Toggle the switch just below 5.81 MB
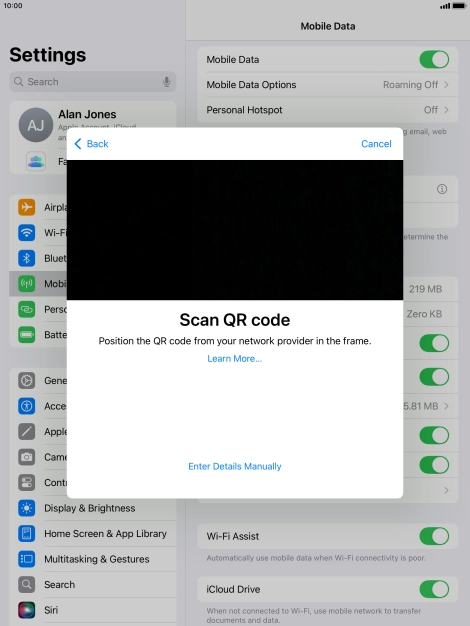470x626 pixels. [x=434, y=435]
